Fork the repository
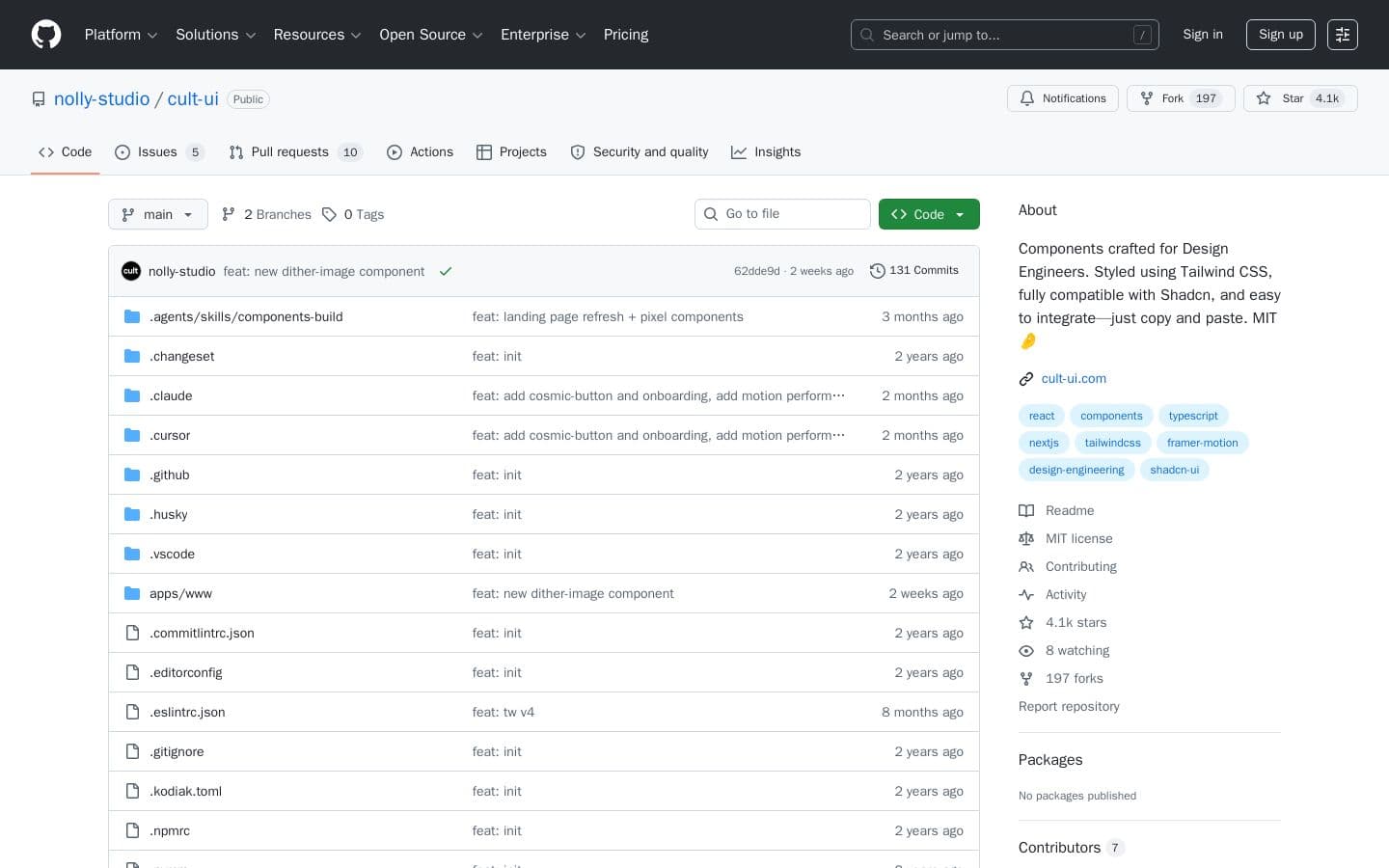The height and width of the screenshot is (868, 1389). [1181, 98]
